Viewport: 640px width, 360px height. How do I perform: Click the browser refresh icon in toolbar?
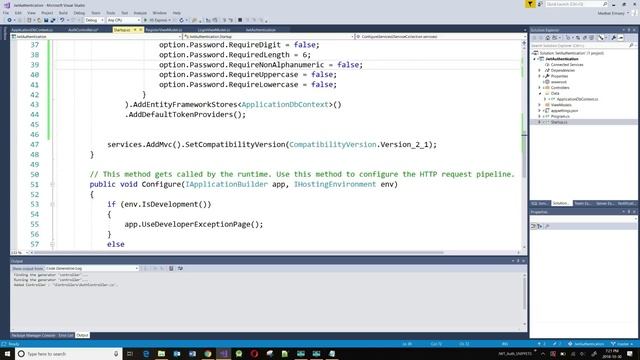tap(182, 20)
